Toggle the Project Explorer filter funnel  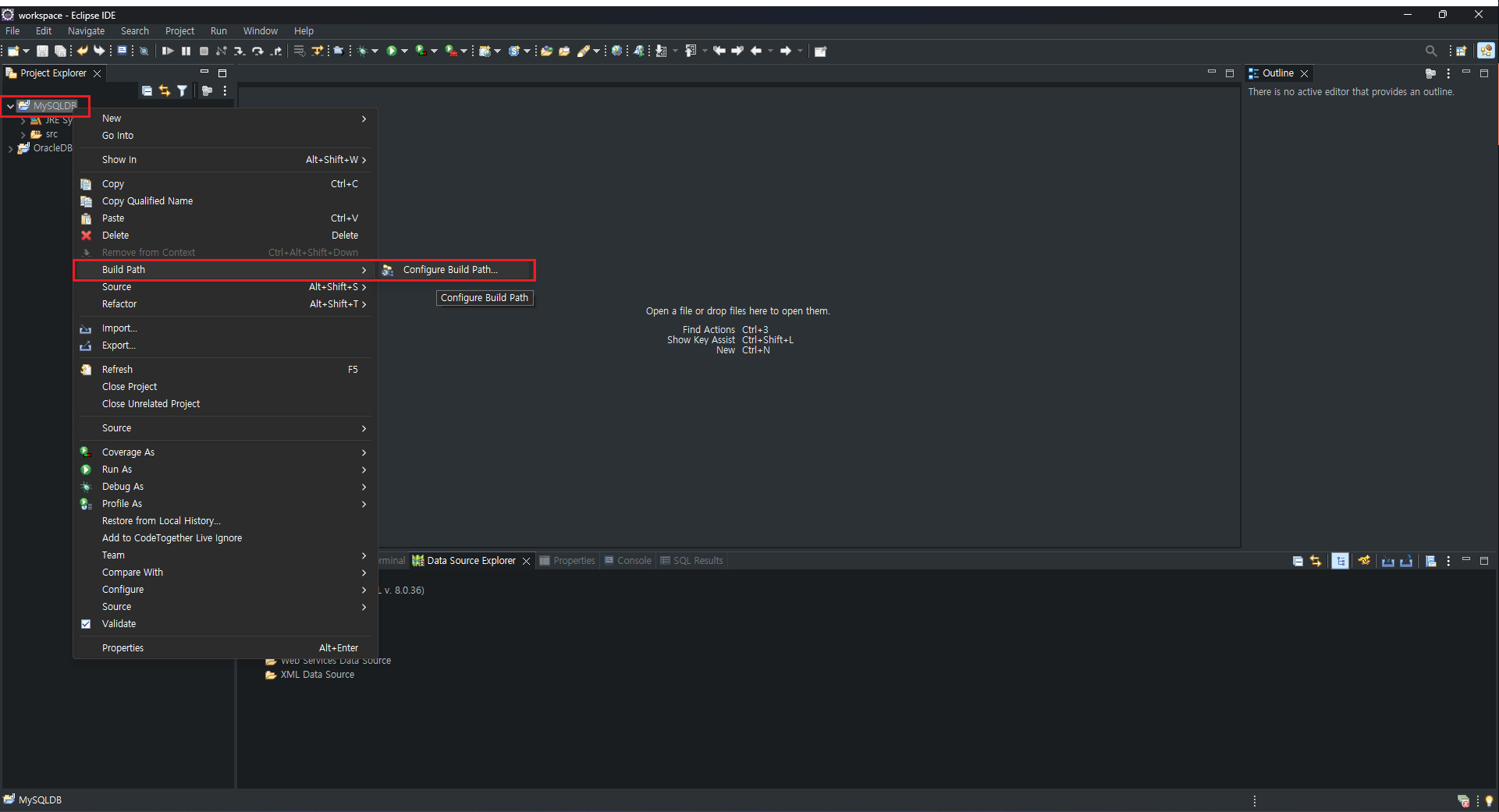[x=182, y=90]
